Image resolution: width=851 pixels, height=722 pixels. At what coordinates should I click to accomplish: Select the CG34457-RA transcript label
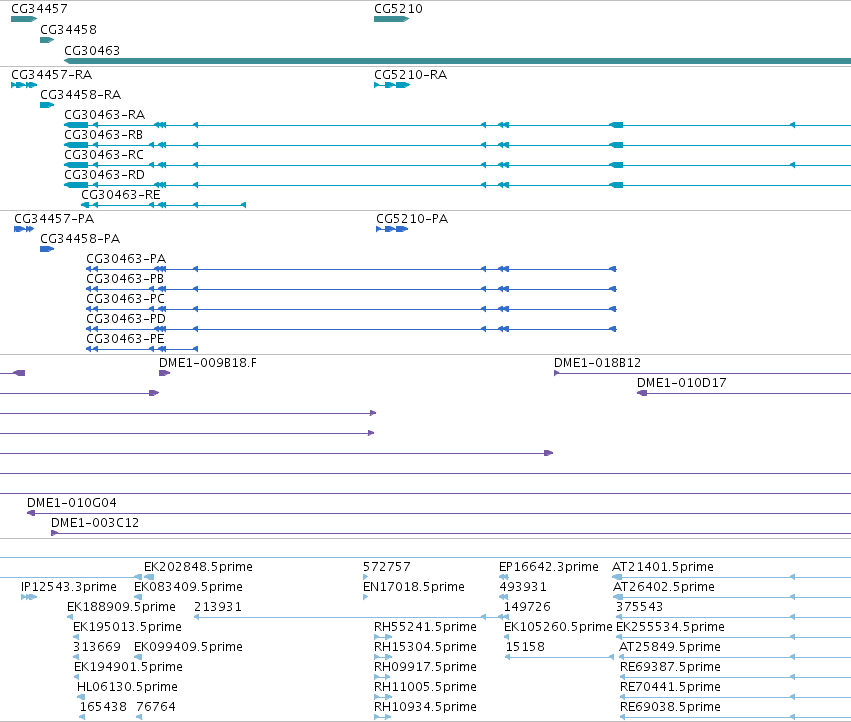tap(52, 75)
